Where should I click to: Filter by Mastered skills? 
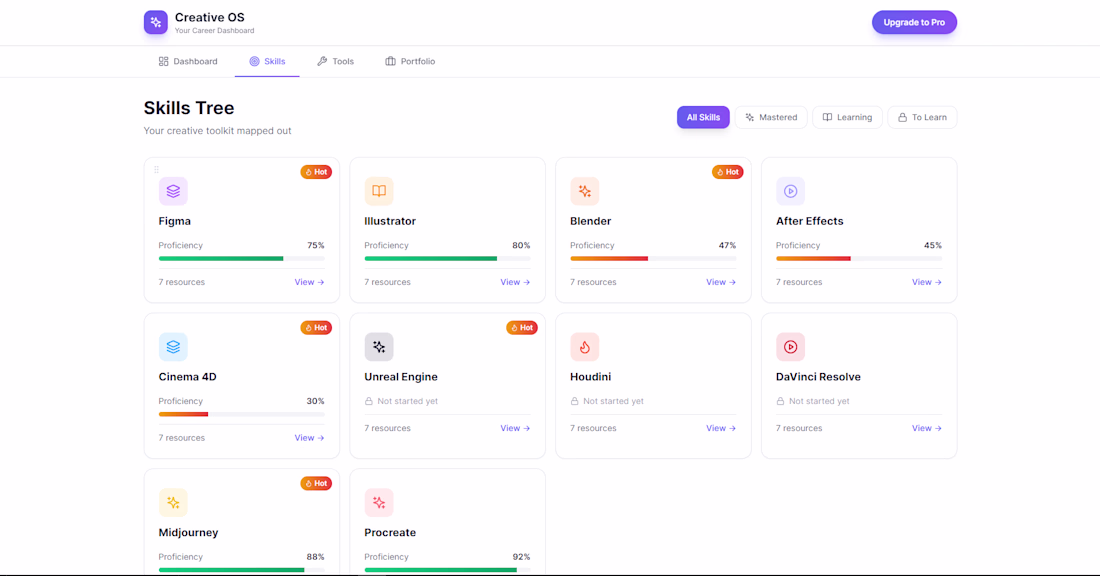[771, 117]
